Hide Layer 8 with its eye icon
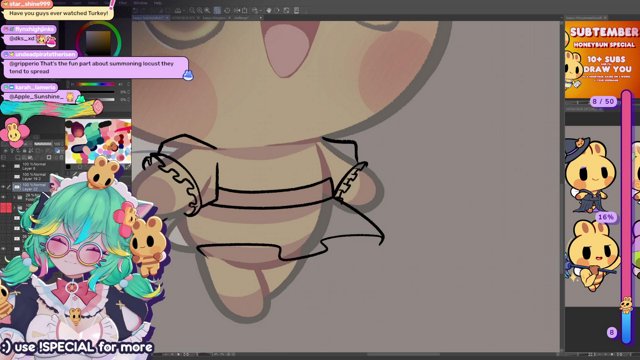This screenshot has width=640, height=360. [4, 166]
